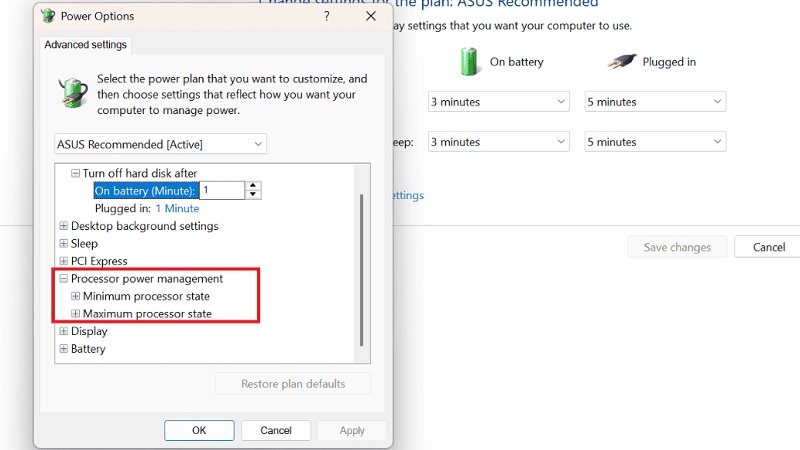Viewport: 800px width, 450px height.
Task: Click the On battery minutes input field
Action: pyautogui.click(x=222, y=190)
